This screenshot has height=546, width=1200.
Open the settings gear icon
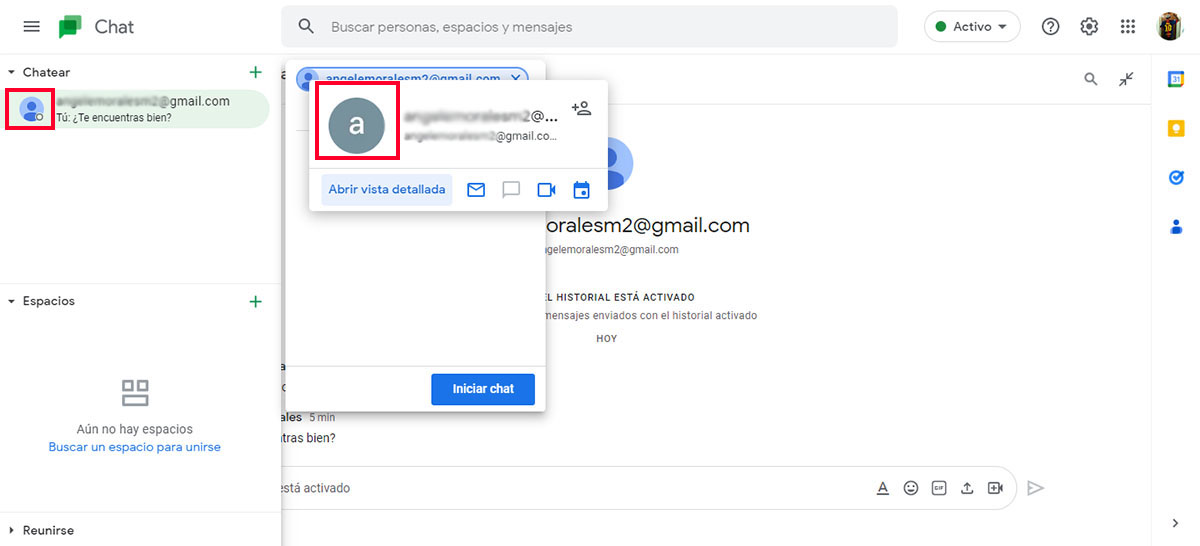coord(1089,27)
